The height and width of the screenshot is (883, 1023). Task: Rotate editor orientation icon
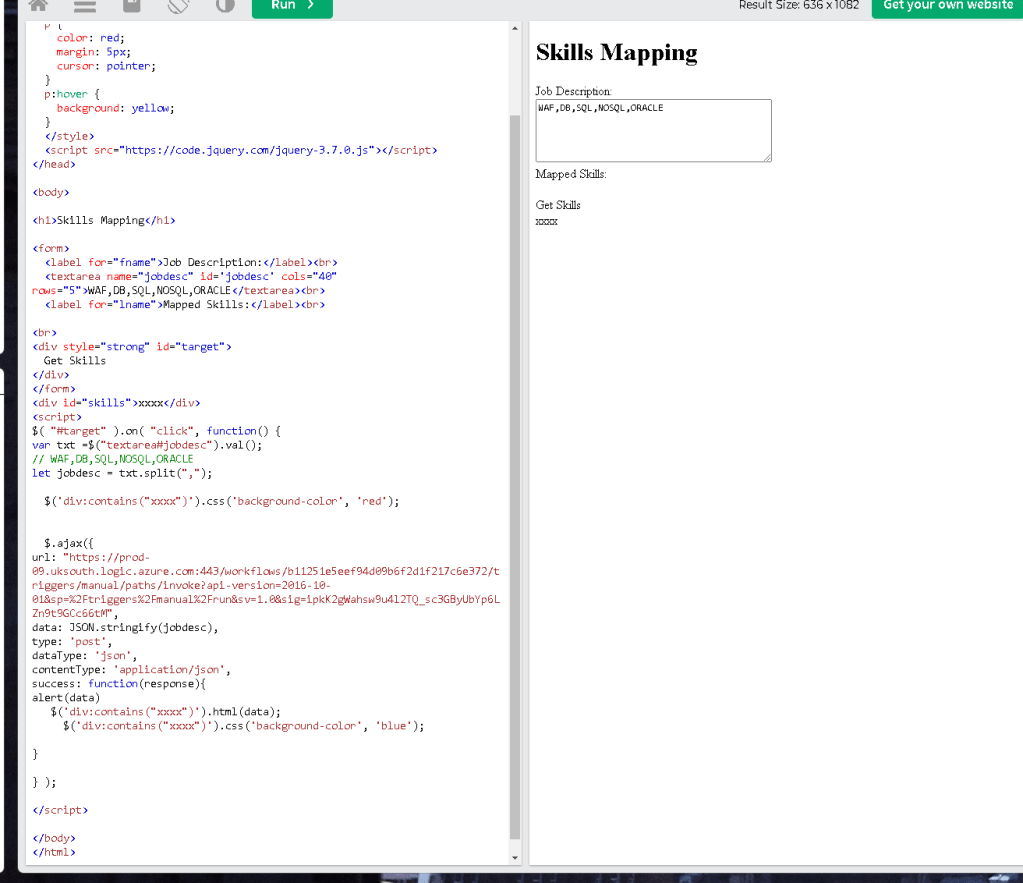tap(178, 5)
